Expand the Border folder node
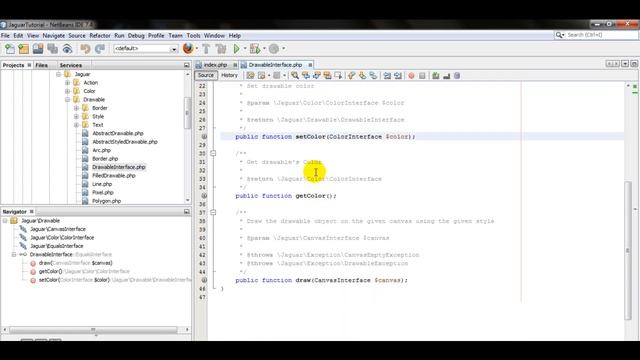640x360 pixels. click(x=76, y=108)
